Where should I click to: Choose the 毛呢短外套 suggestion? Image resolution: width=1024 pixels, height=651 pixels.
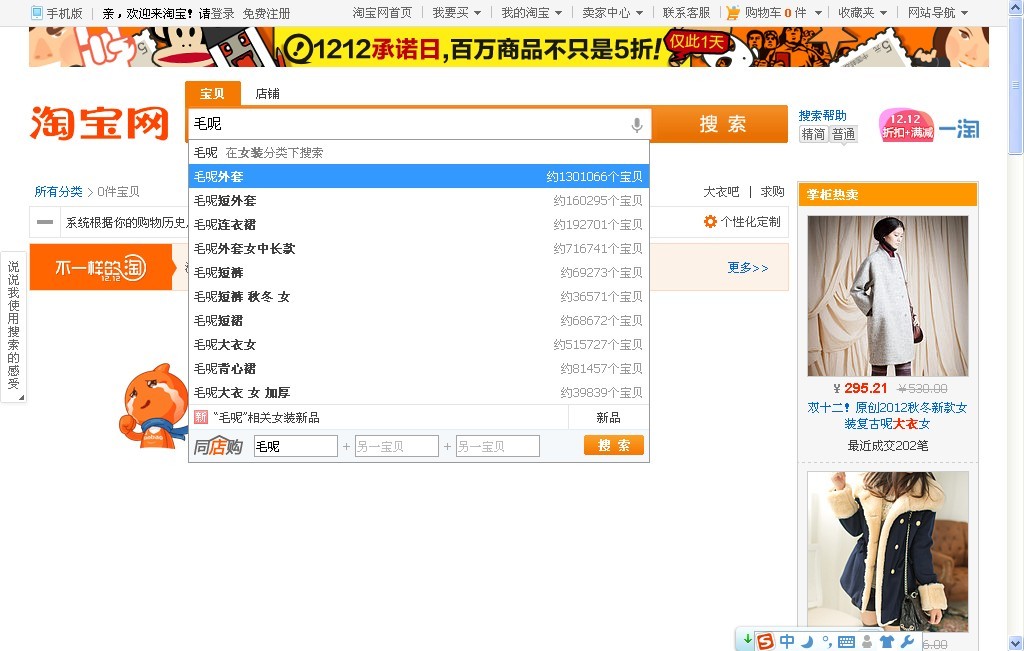(x=419, y=200)
